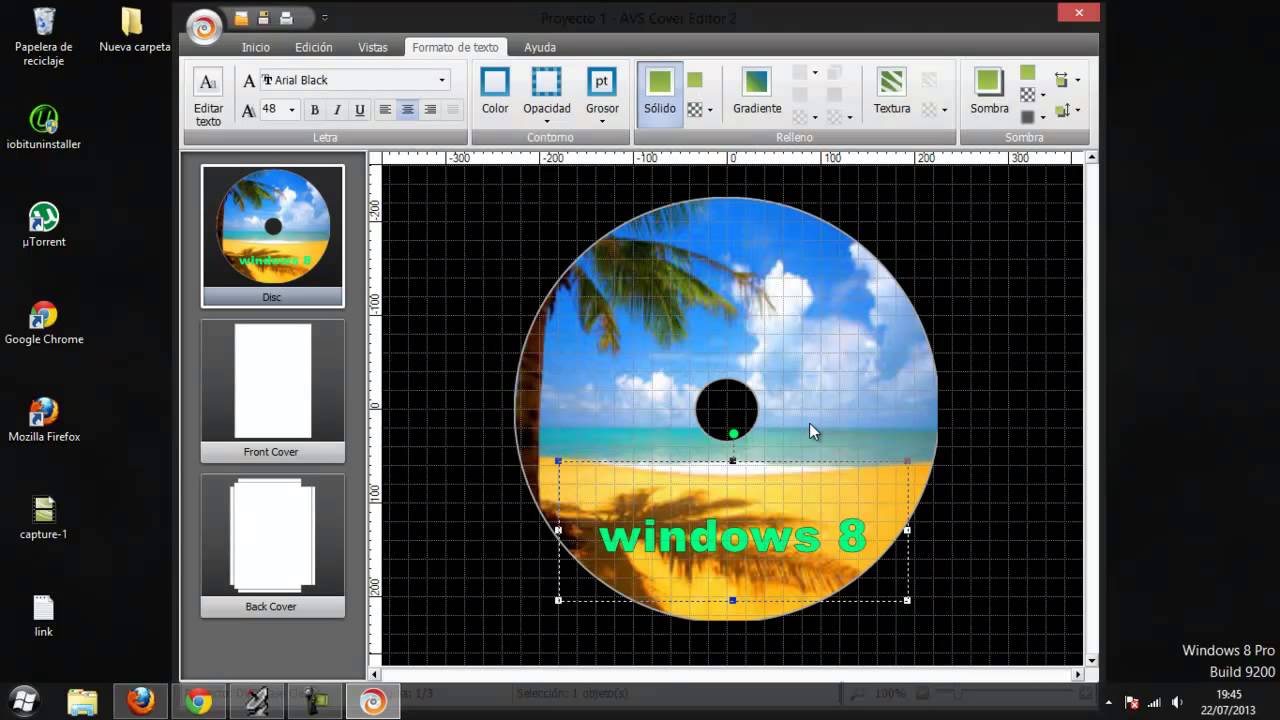The image size is (1280, 720).
Task: Open Firefox from the taskbar
Action: [x=140, y=702]
